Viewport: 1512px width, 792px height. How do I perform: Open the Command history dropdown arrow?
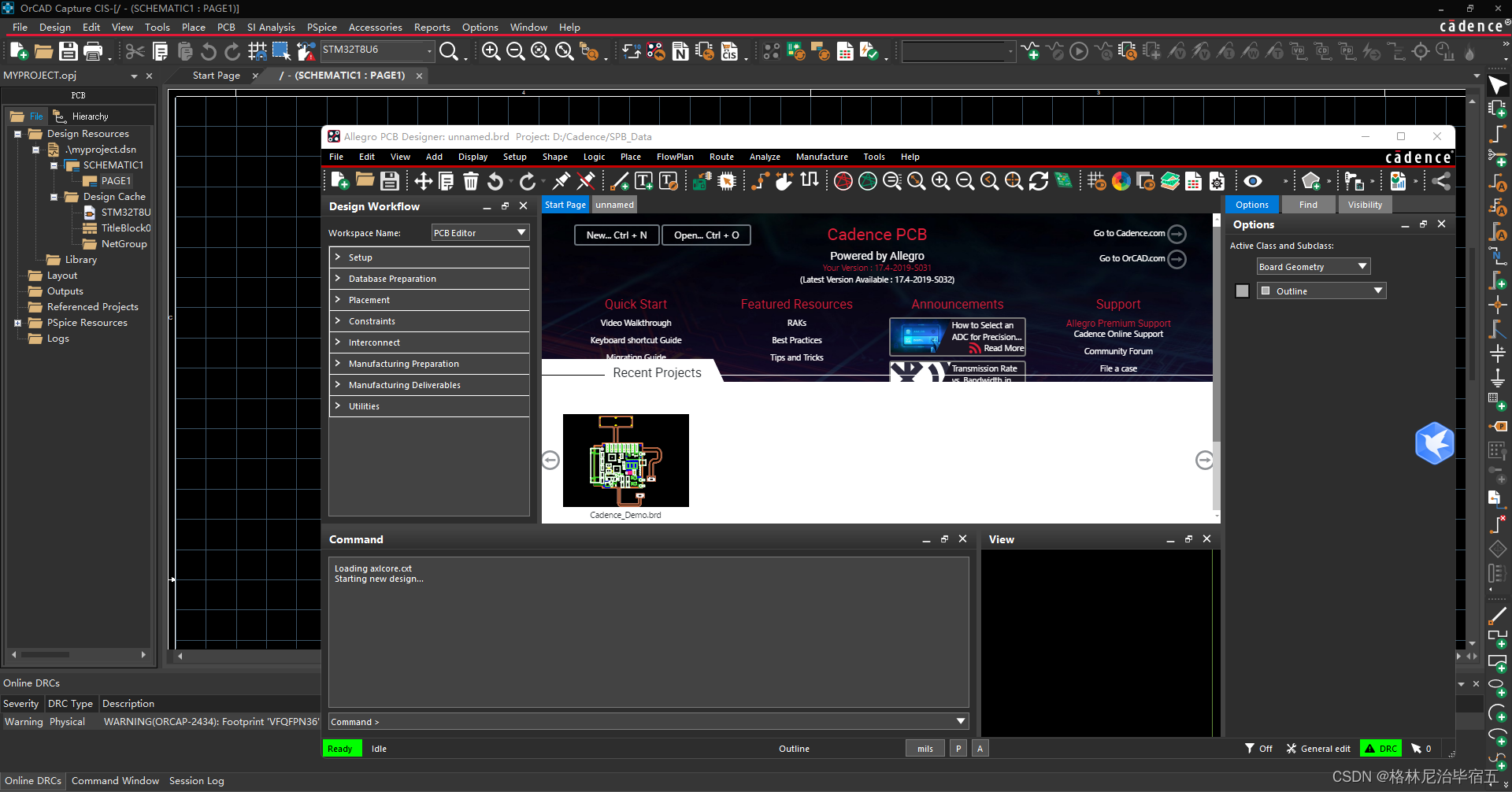pos(961,721)
